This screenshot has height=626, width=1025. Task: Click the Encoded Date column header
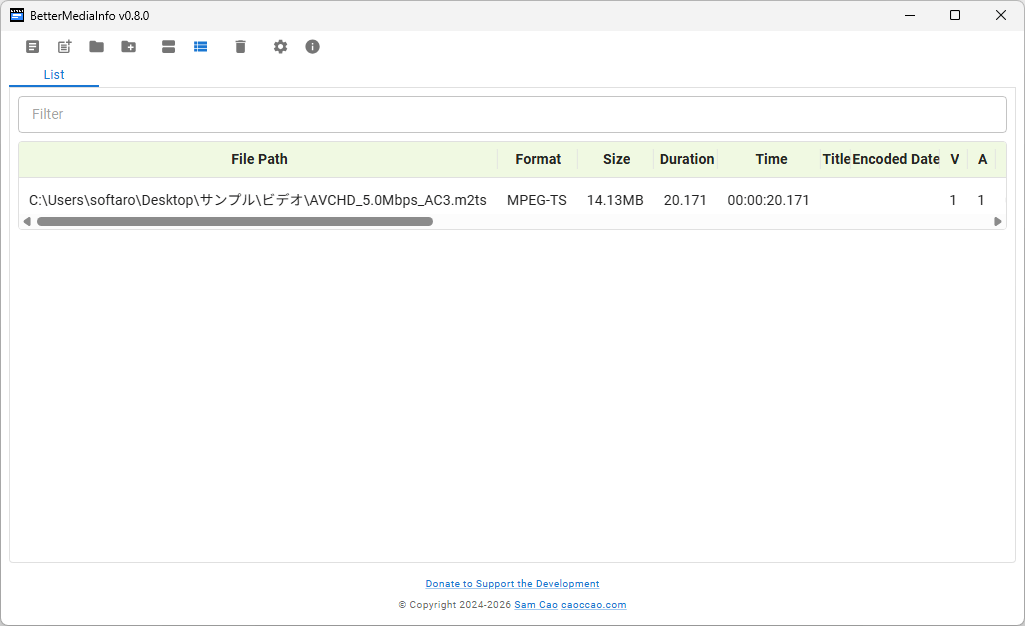tap(896, 159)
